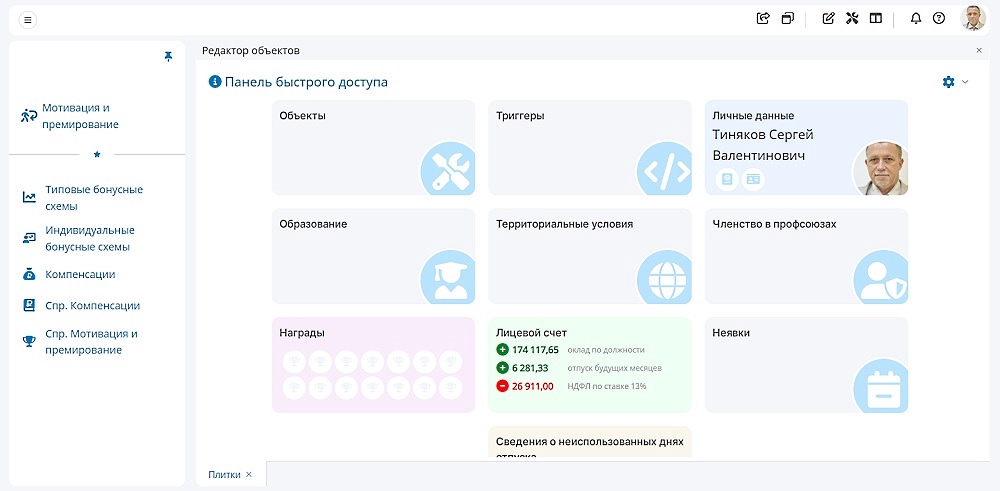The width and height of the screenshot is (1000, 491).
Task: Click the pin icon in sidebar
Action: click(x=168, y=57)
